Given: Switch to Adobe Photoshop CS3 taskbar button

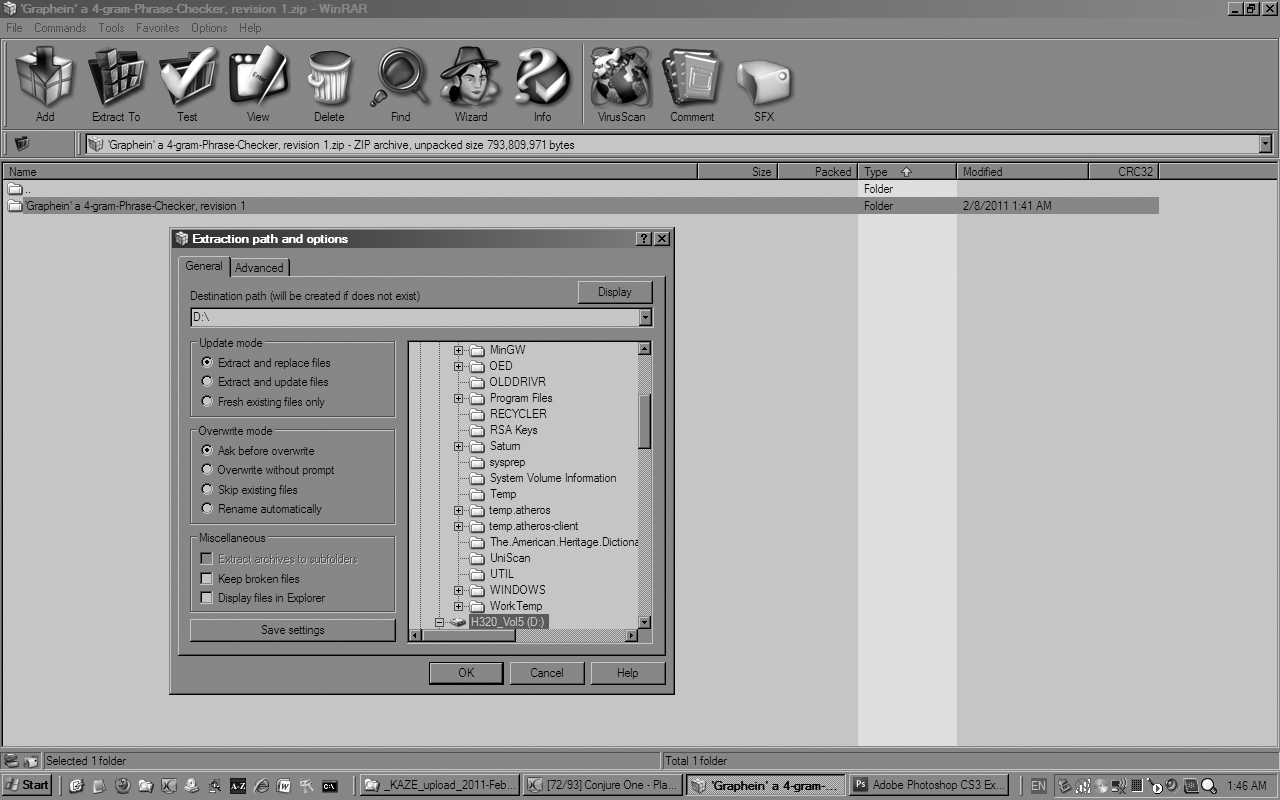Looking at the screenshot, I should [x=930, y=785].
